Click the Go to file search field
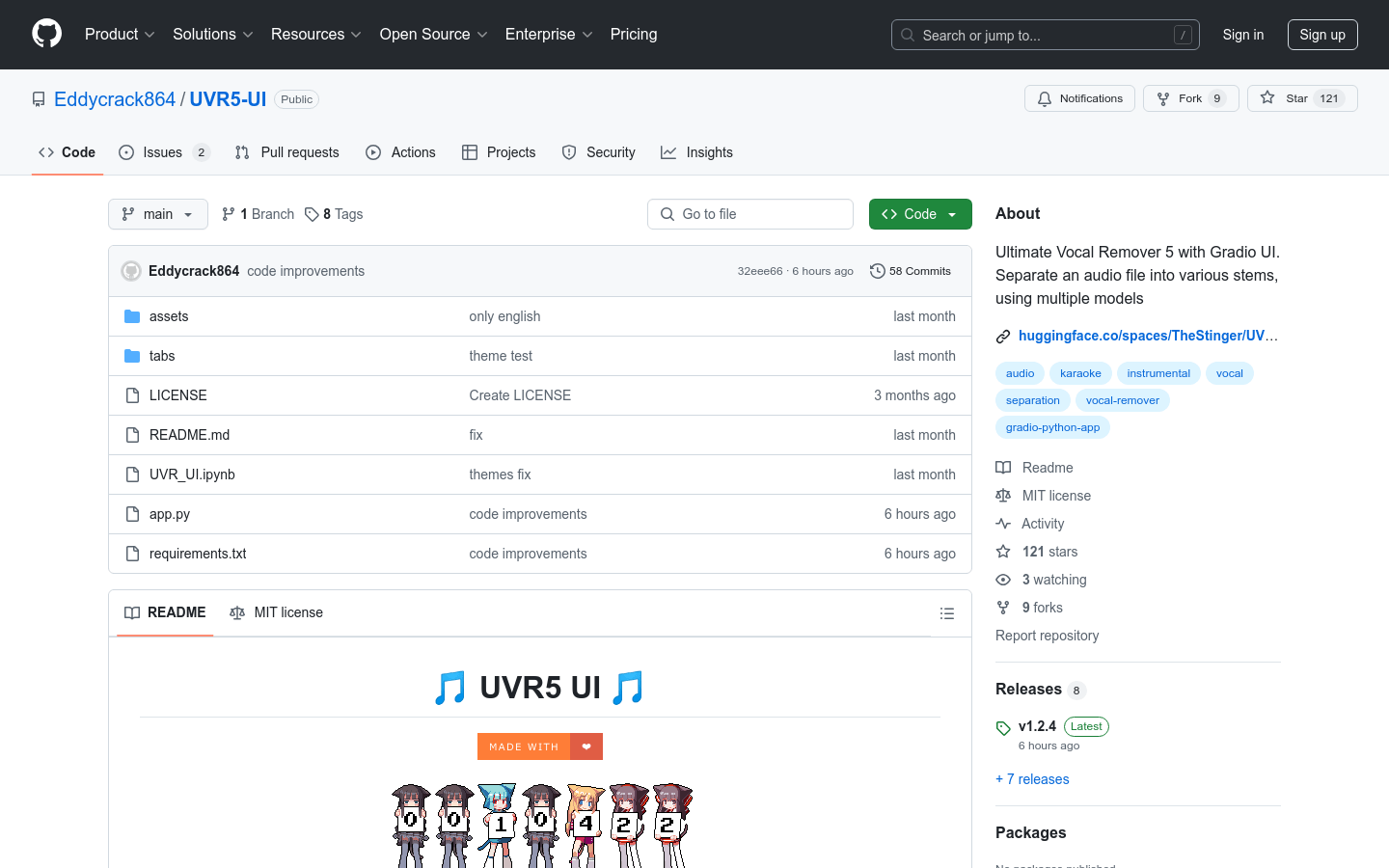 750,214
